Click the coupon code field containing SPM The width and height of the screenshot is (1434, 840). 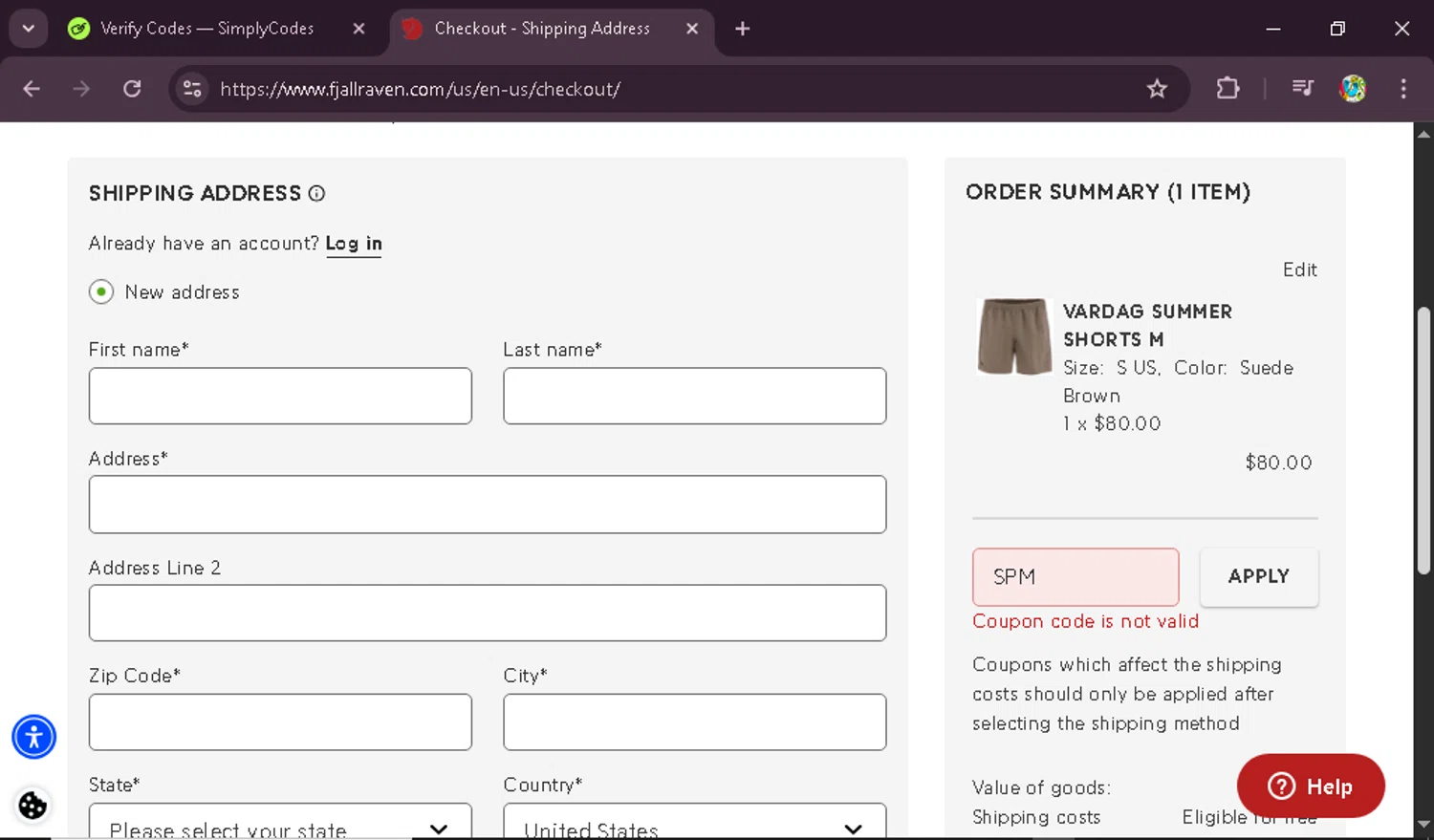pos(1075,577)
